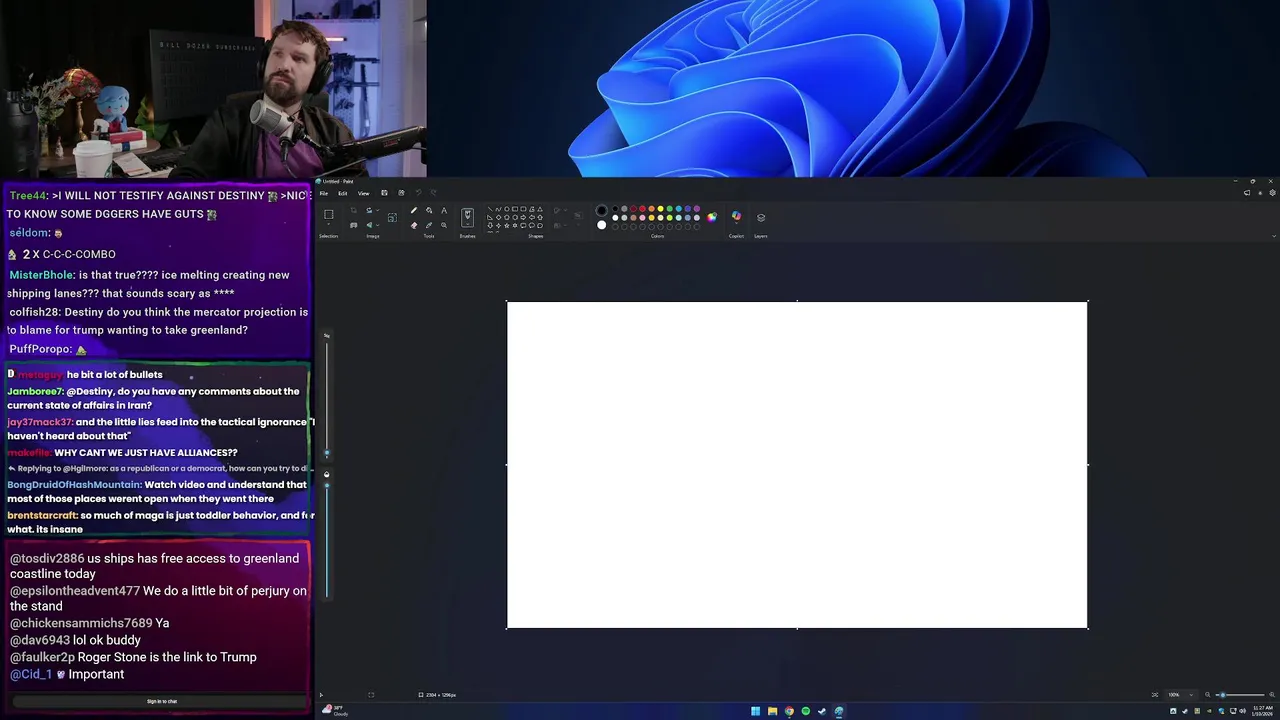Select the purple color swatch
Viewport: 1280px width, 720px height.
click(x=697, y=208)
